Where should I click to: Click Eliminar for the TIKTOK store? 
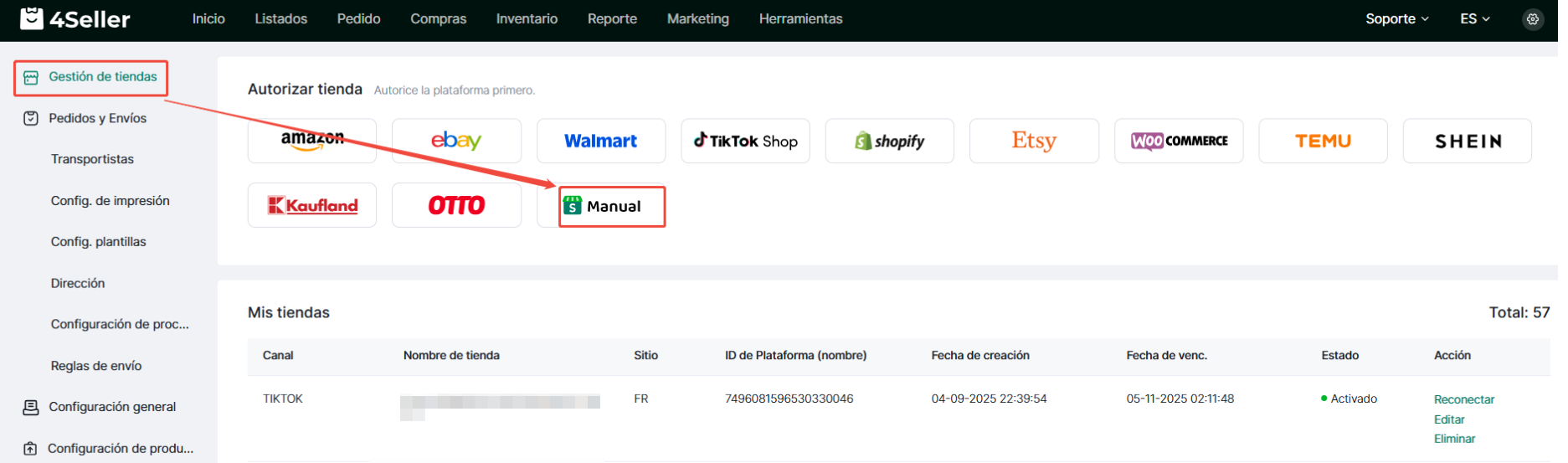(1454, 439)
